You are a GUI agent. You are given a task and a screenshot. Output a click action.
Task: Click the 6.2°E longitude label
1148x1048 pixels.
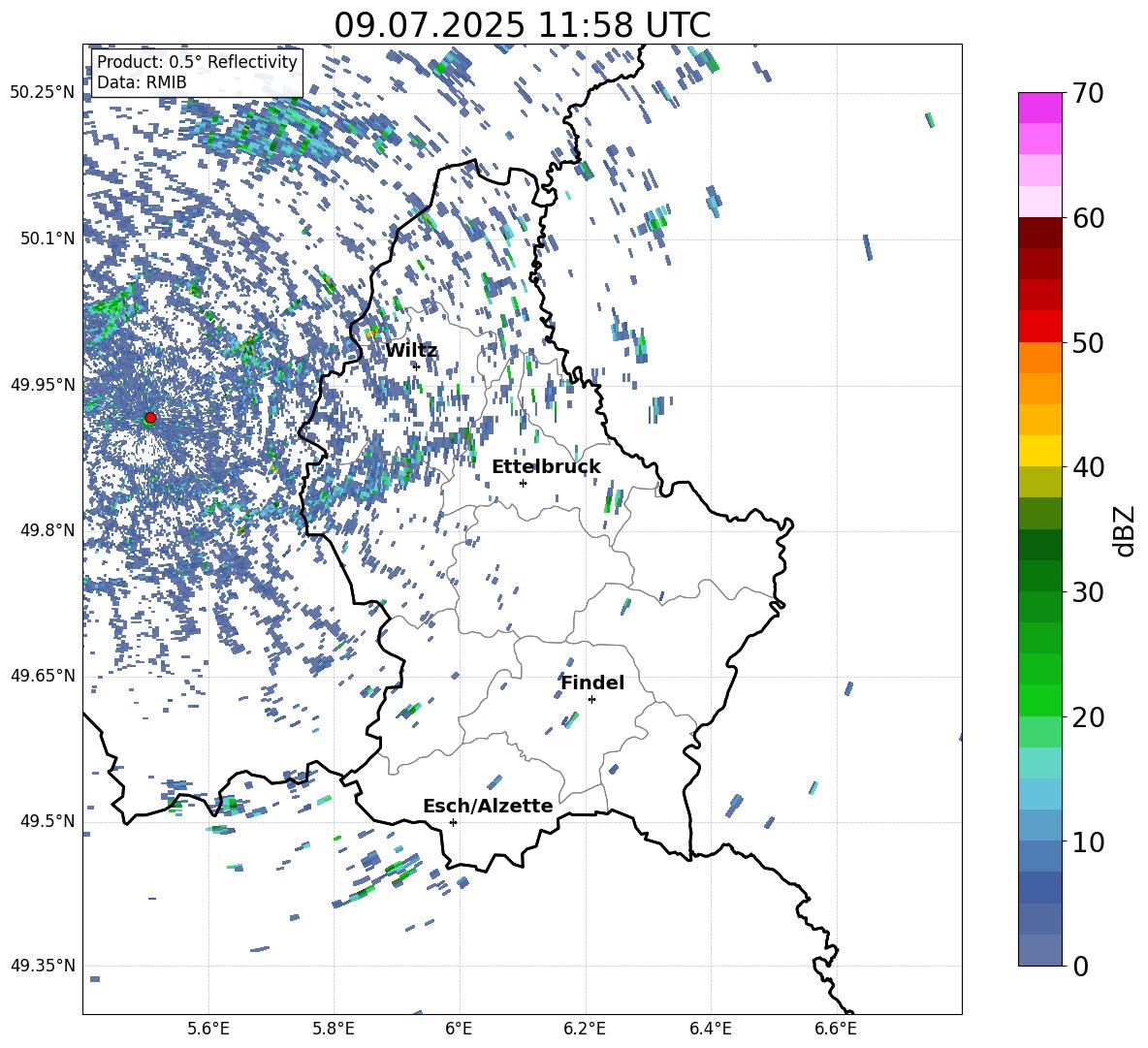click(x=585, y=1029)
